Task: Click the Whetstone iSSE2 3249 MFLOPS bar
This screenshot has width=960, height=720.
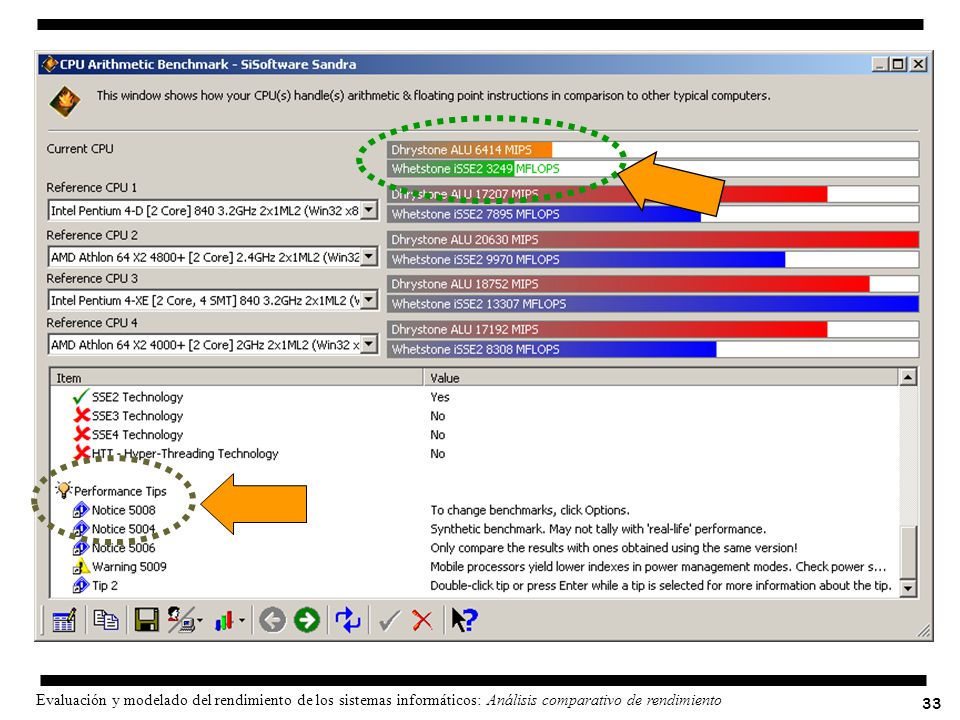Action: [x=653, y=168]
